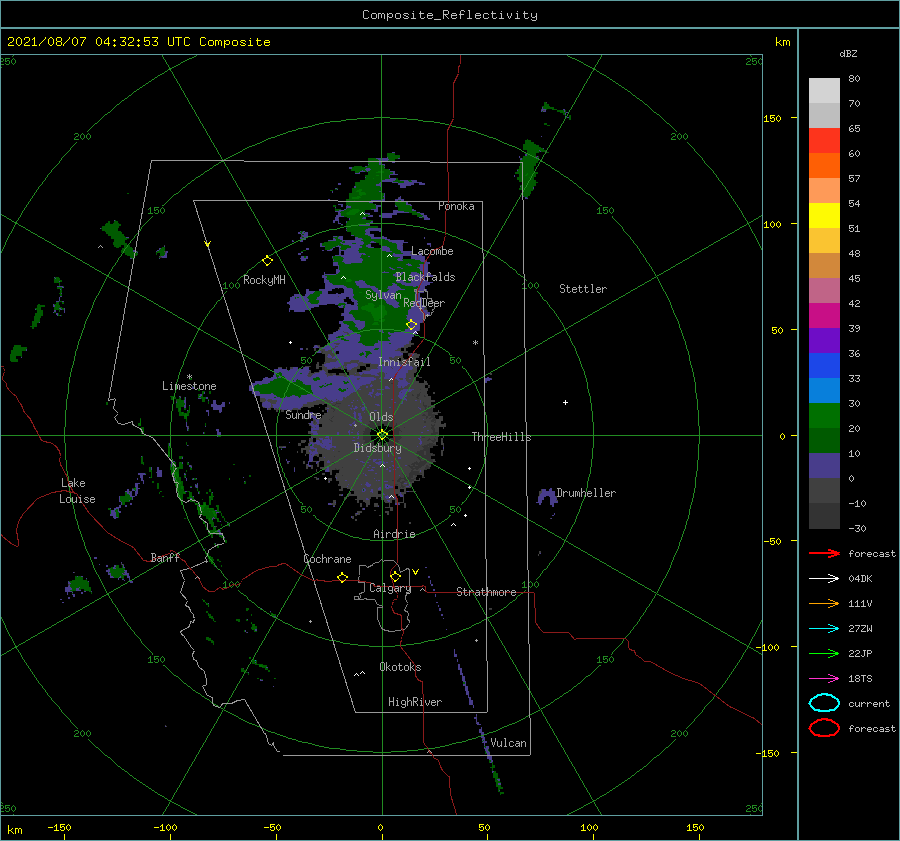The height and width of the screenshot is (841, 900).
Task: Click the RockyMH label
Action: pos(264,280)
